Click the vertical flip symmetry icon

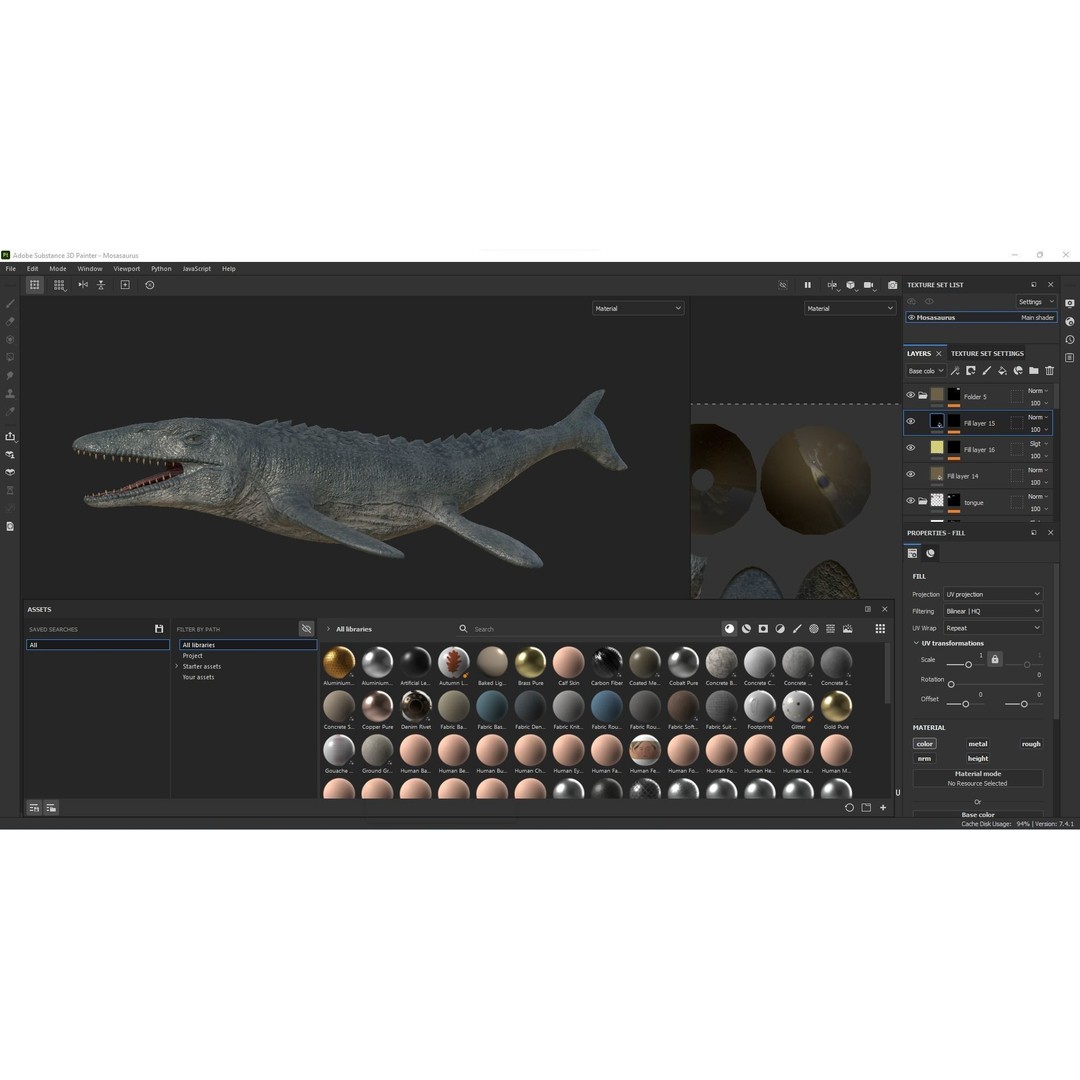pyautogui.click(x=101, y=285)
